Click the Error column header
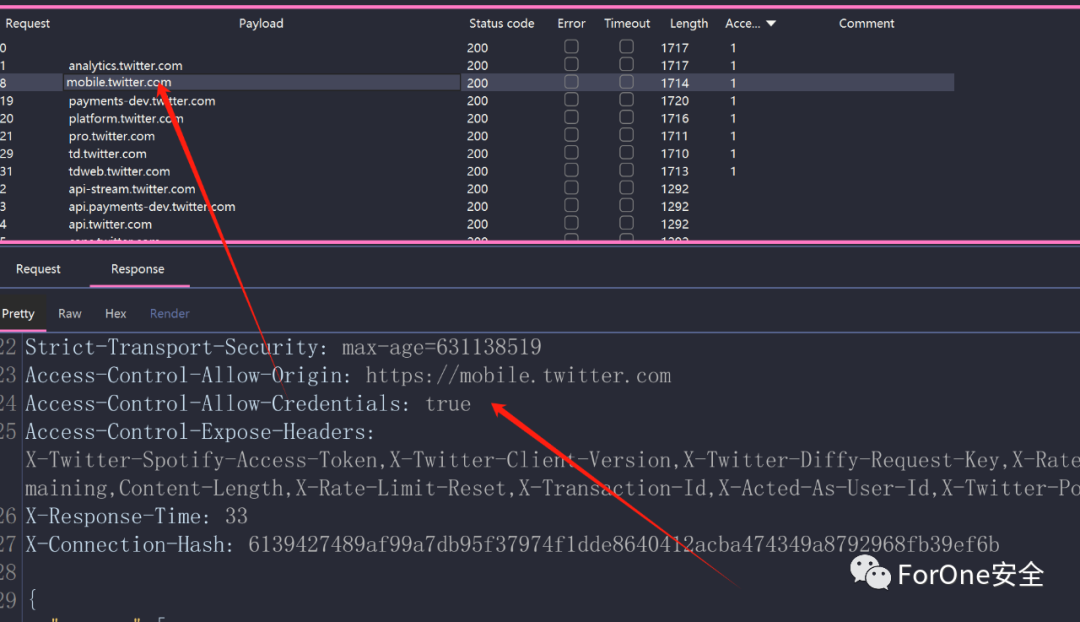1080x622 pixels. (x=571, y=23)
